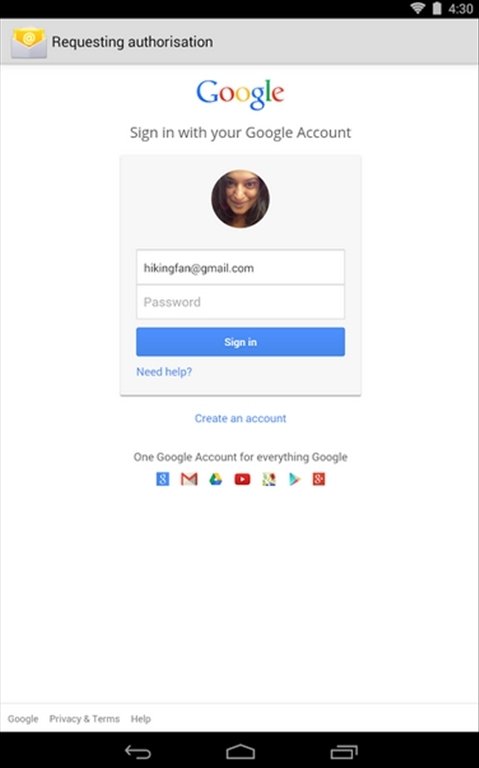Open the Create an account link
479x768 pixels.
(x=240, y=418)
